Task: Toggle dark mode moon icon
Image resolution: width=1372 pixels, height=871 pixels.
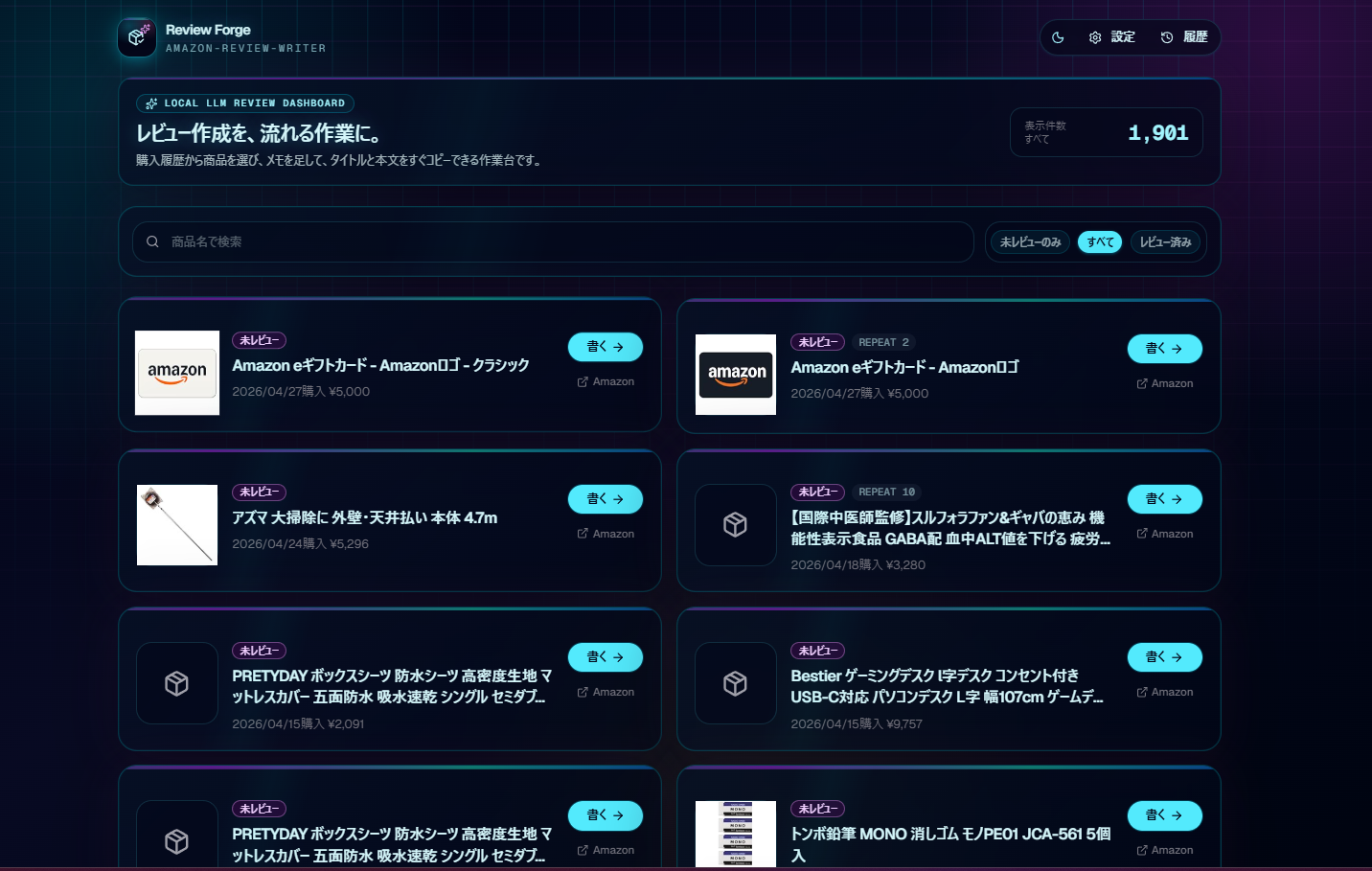Action: coord(1058,37)
